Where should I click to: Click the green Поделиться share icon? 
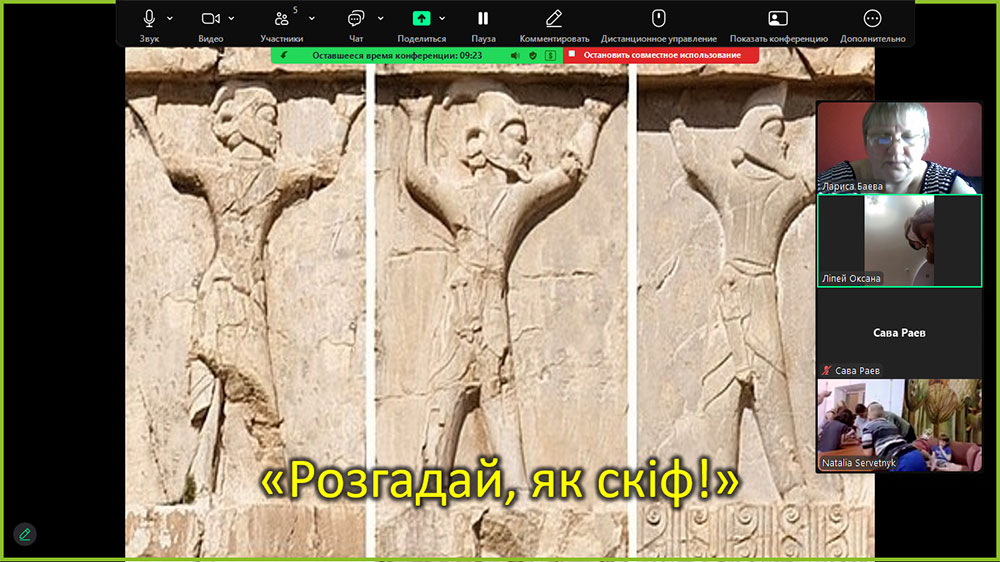click(422, 19)
